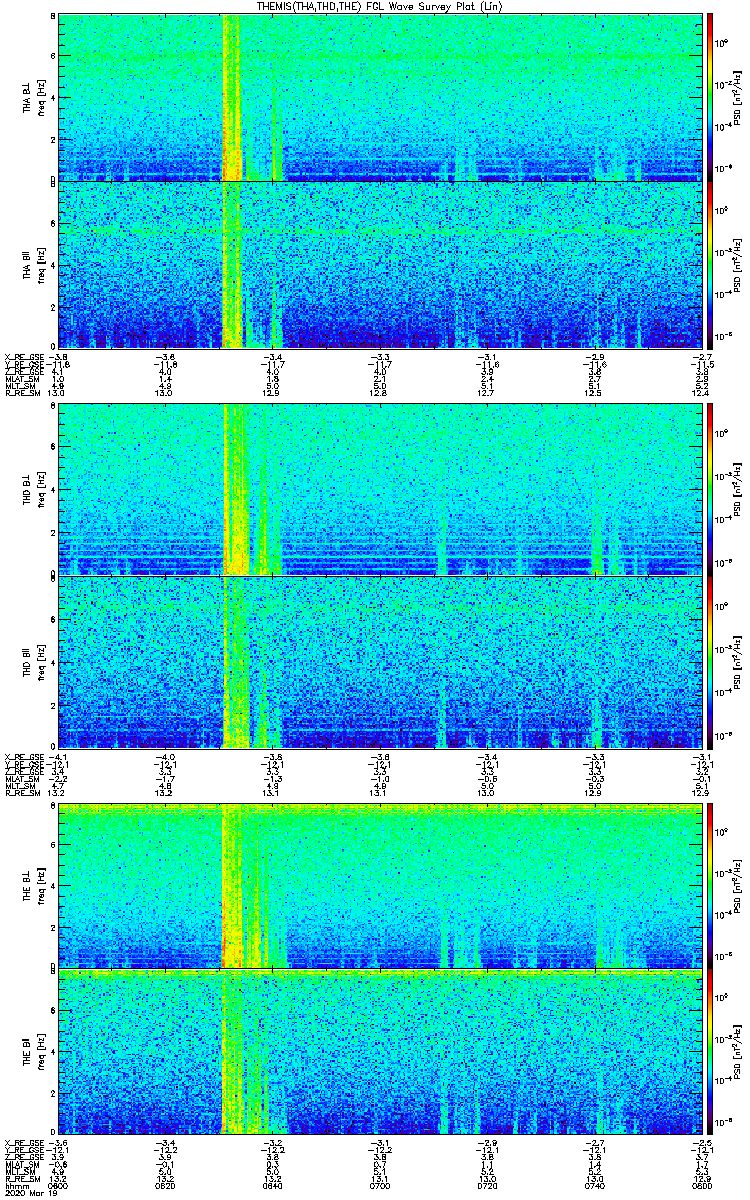Click the 0620 time label on bottom axis

(x=166, y=1185)
